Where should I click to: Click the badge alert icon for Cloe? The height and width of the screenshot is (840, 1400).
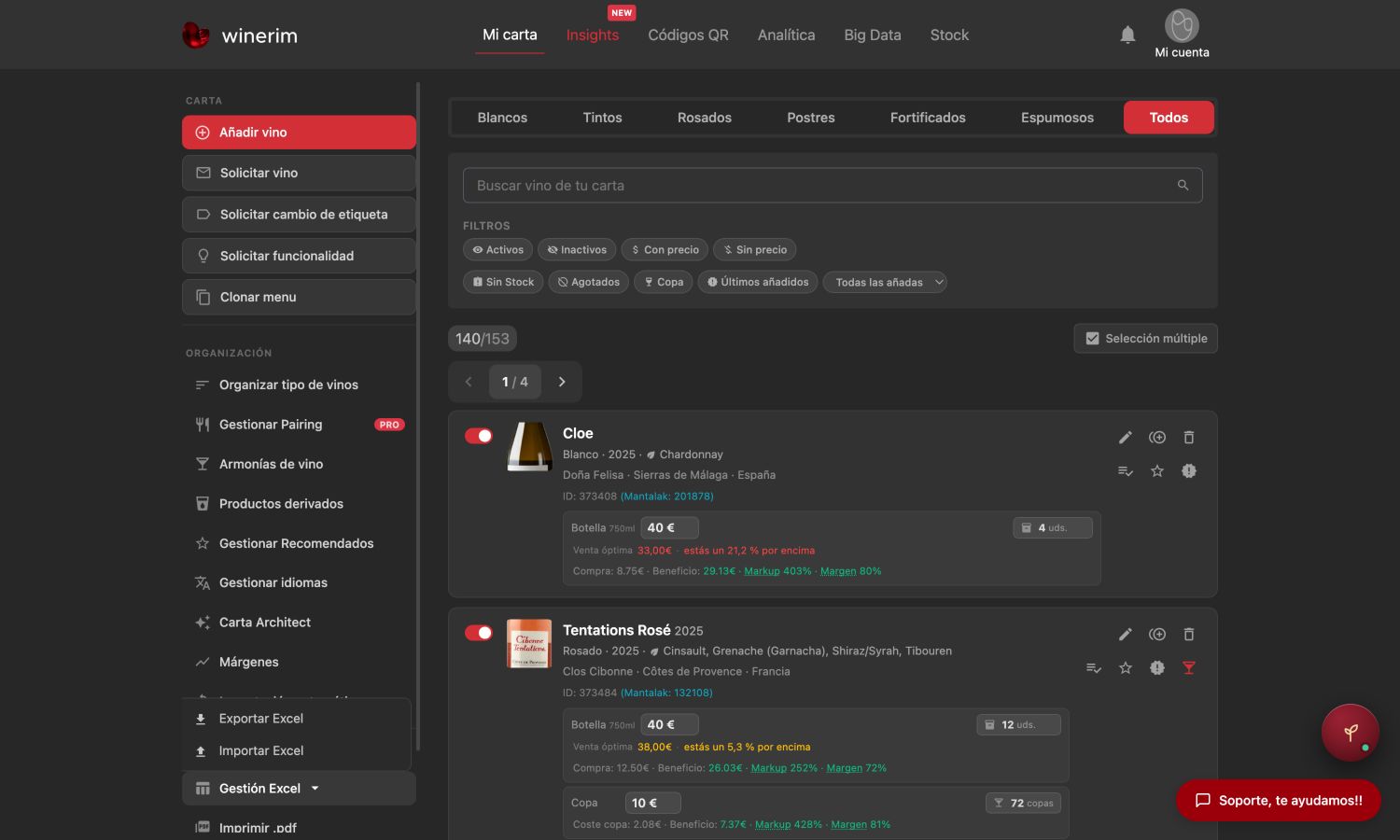pyautogui.click(x=1189, y=471)
